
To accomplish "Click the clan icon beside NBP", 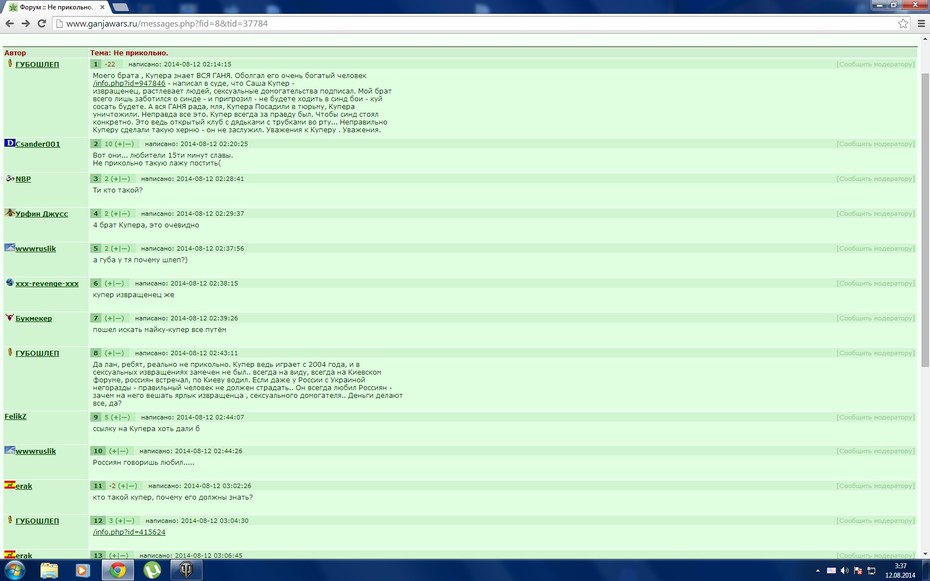I will pyautogui.click(x=9, y=178).
